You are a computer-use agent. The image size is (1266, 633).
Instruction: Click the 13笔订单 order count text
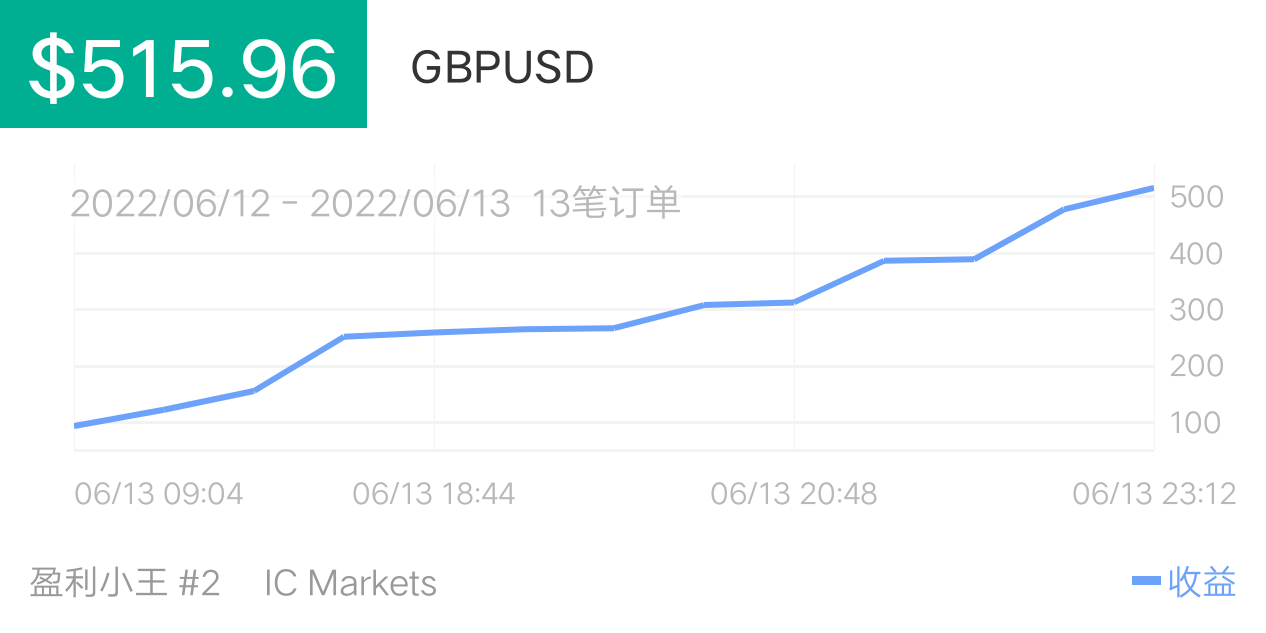pyautogui.click(x=607, y=203)
